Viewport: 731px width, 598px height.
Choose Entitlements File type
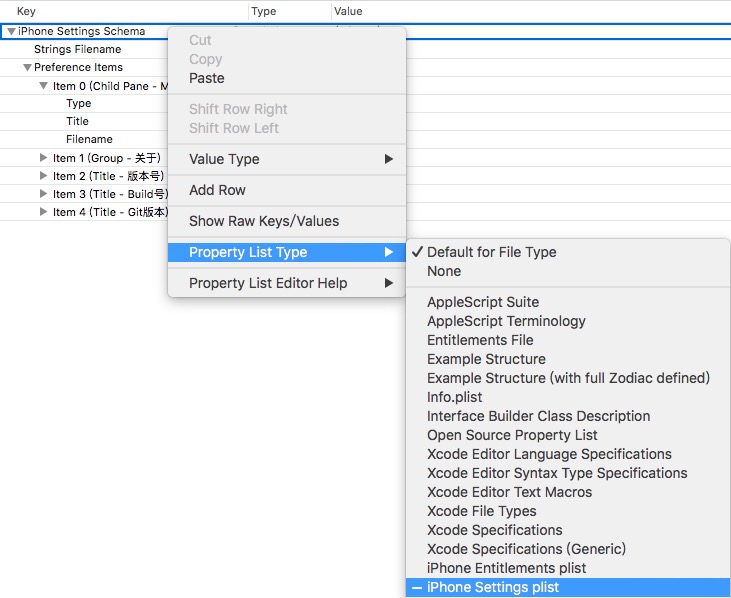click(480, 340)
